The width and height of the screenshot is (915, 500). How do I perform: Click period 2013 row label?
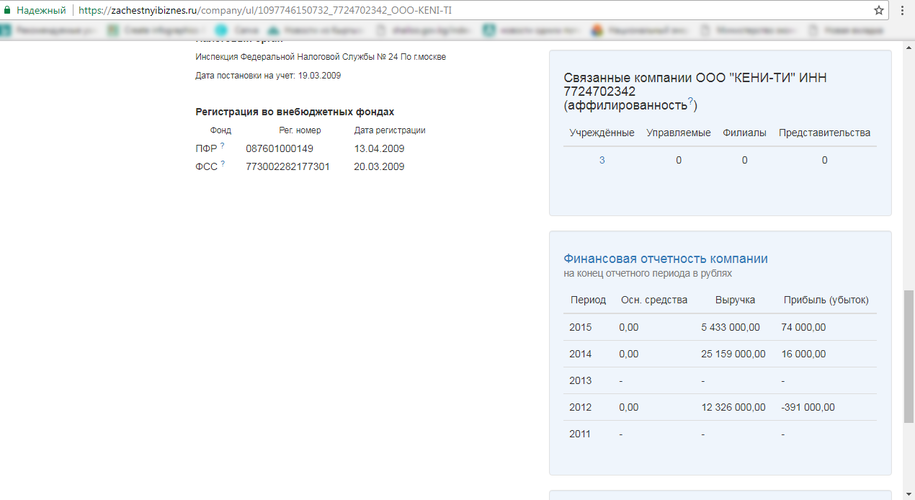coord(580,380)
